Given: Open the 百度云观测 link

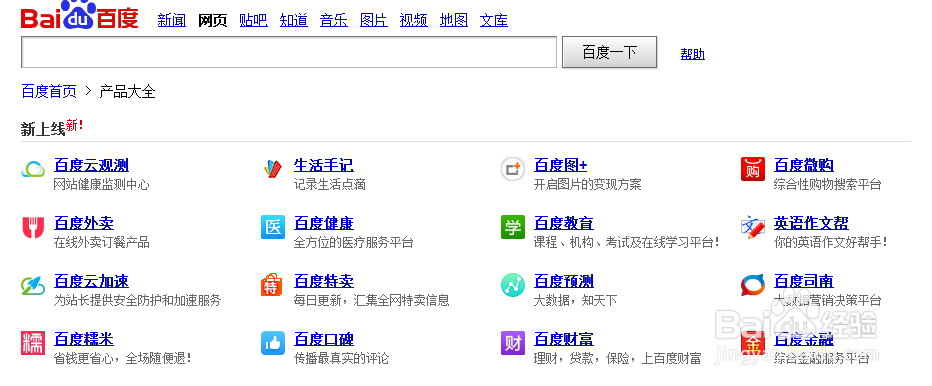Looking at the screenshot, I should [x=92, y=165].
